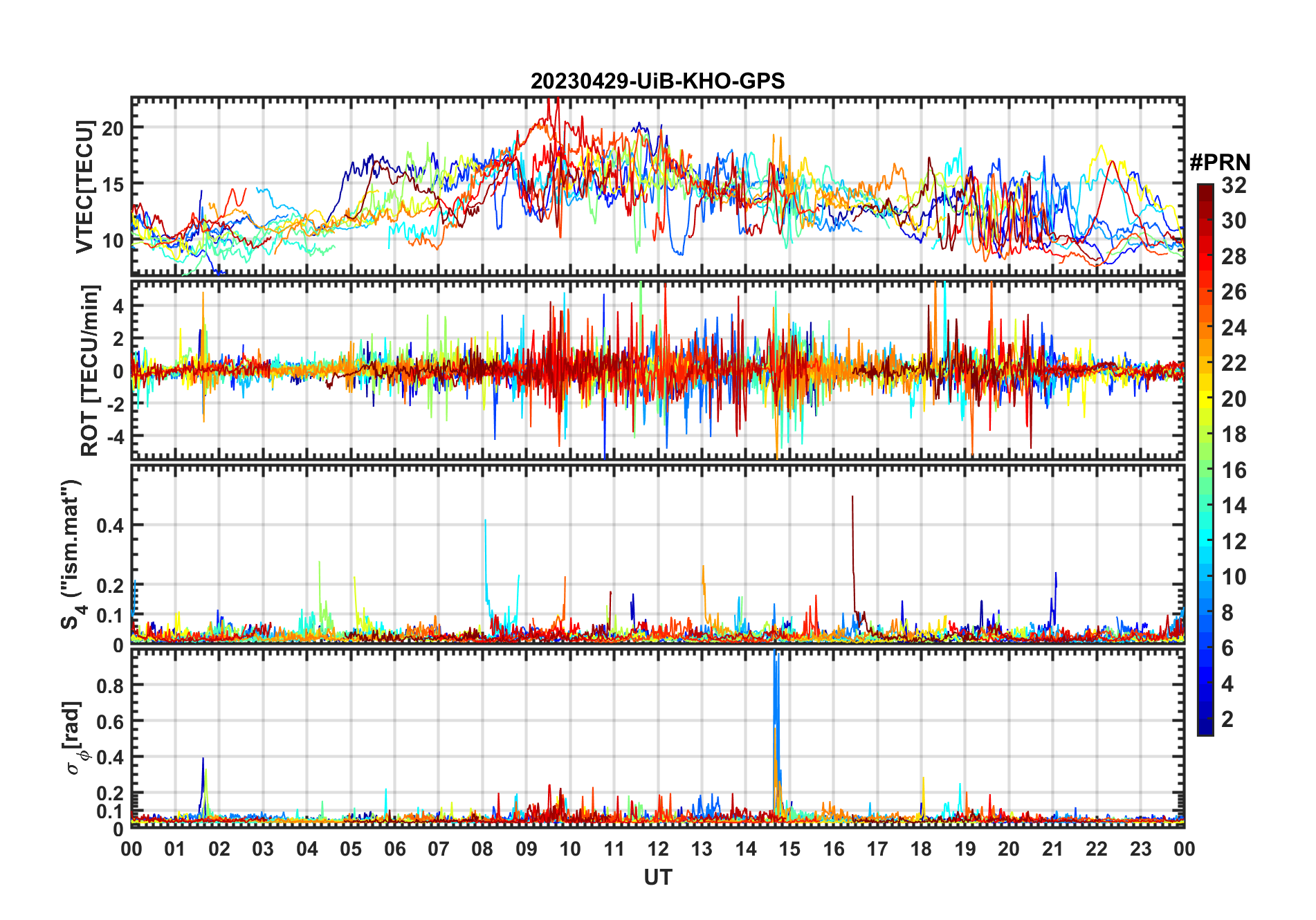Select the yellow colorbar segment near 20
Image resolution: width=1316 pixels, height=920 pixels.
tap(1205, 398)
